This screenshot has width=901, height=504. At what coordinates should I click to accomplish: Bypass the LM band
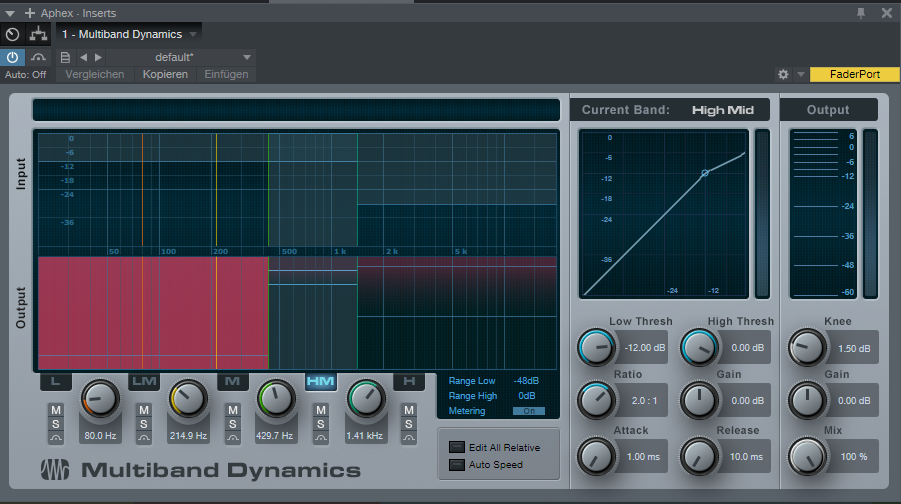tap(144, 437)
